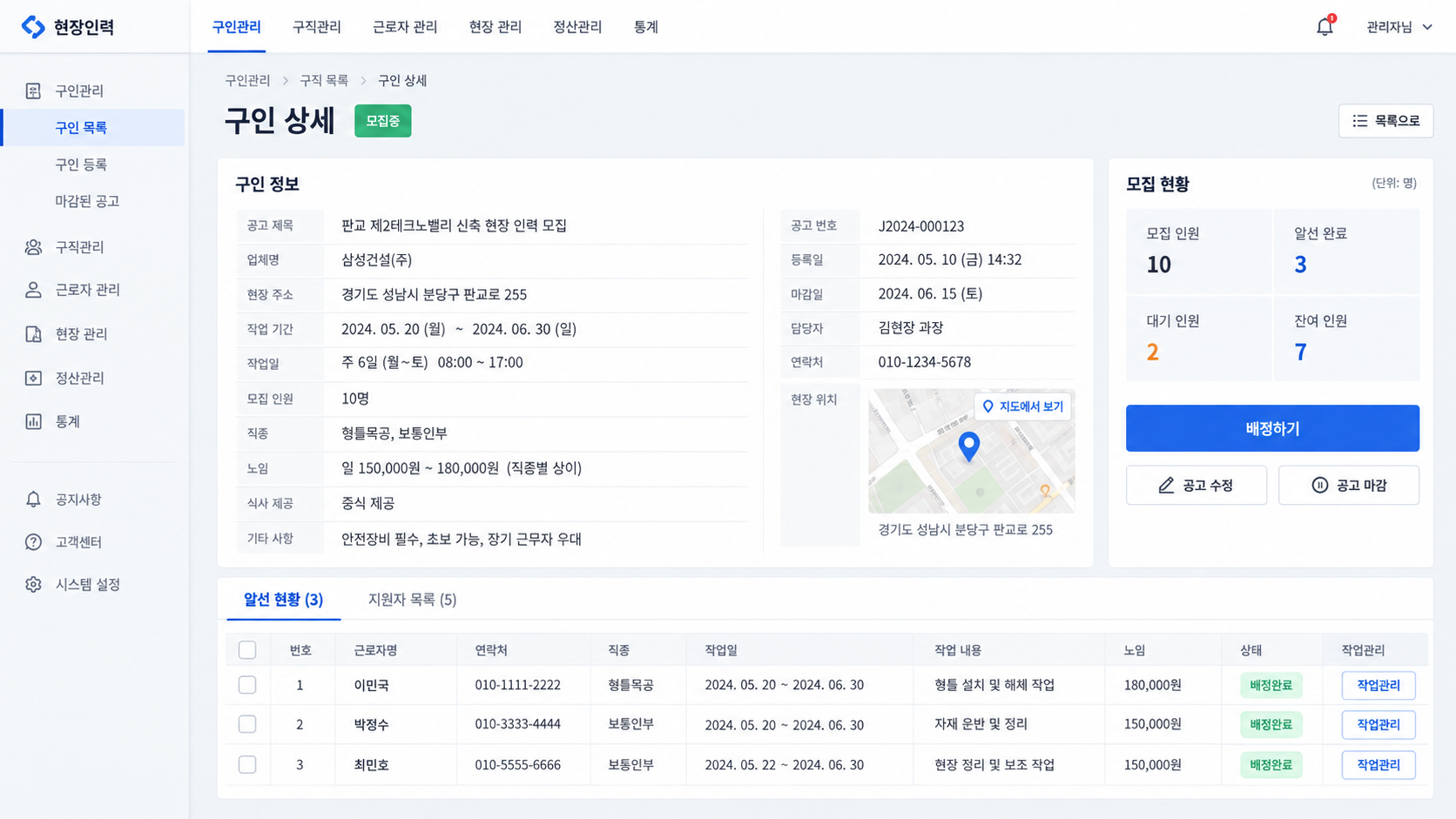The height and width of the screenshot is (819, 1456).
Task: Click the 고객센터 question mark icon
Action: pyautogui.click(x=33, y=542)
